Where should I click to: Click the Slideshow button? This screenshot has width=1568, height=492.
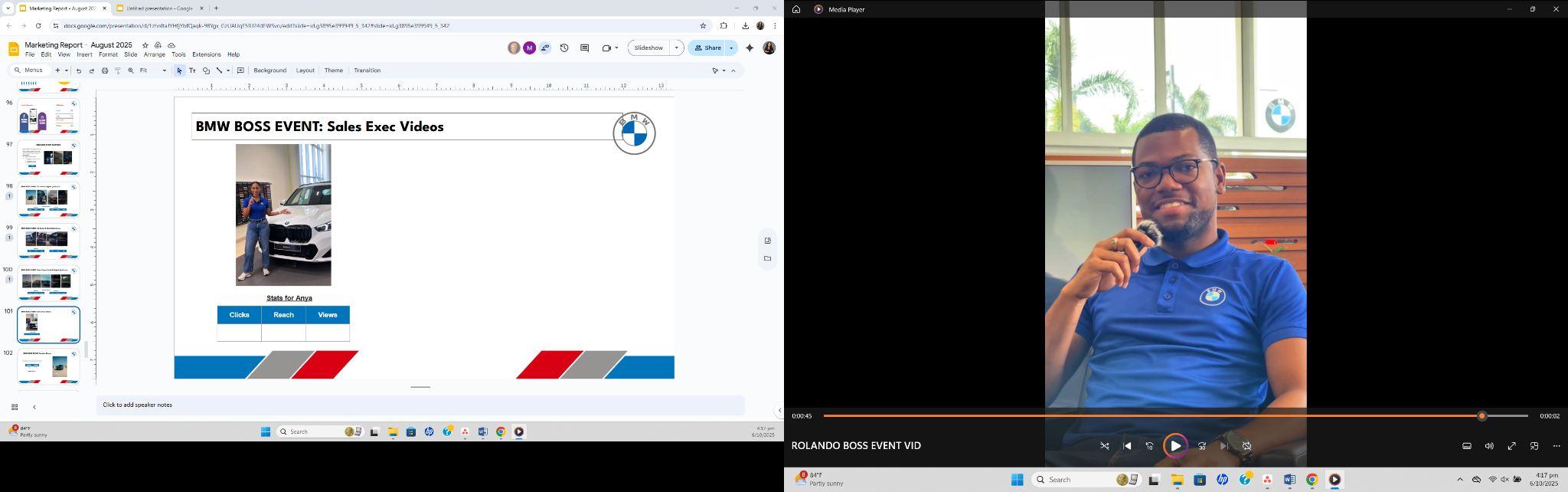[x=648, y=48]
